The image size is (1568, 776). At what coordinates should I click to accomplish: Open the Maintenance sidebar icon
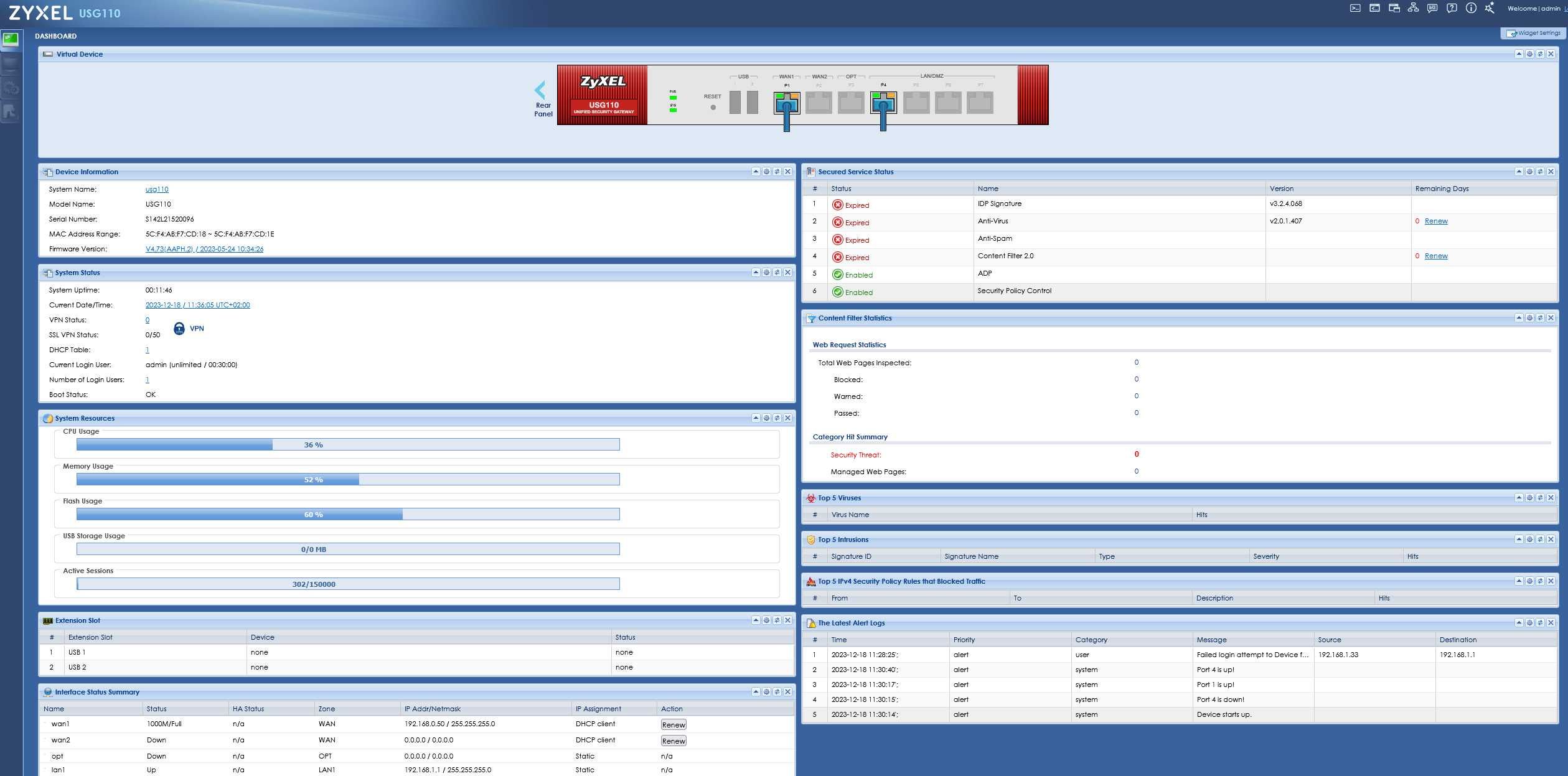coord(11,112)
